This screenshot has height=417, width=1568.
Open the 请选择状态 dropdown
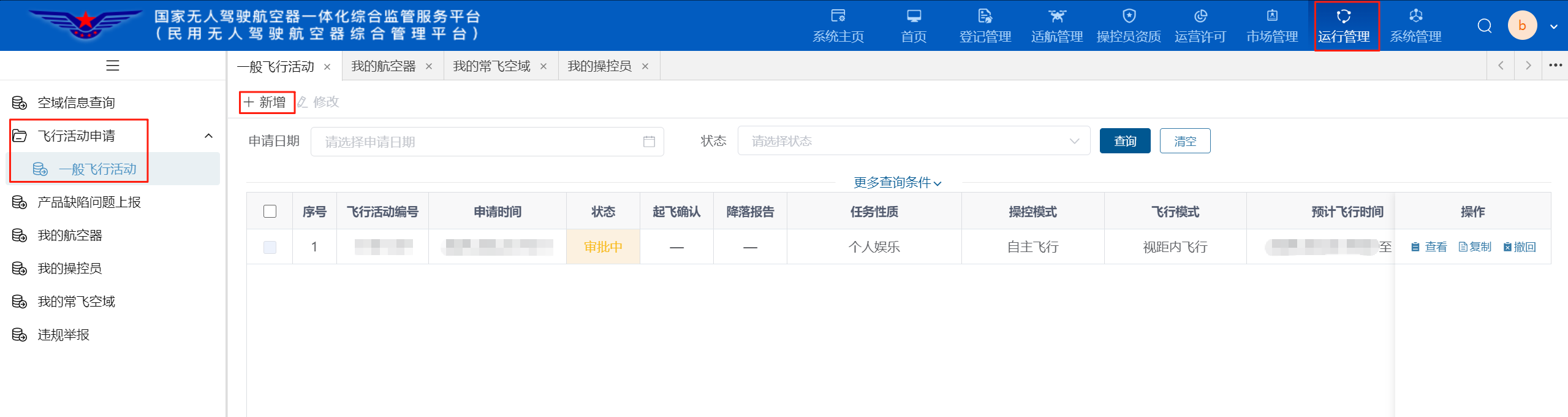(913, 141)
